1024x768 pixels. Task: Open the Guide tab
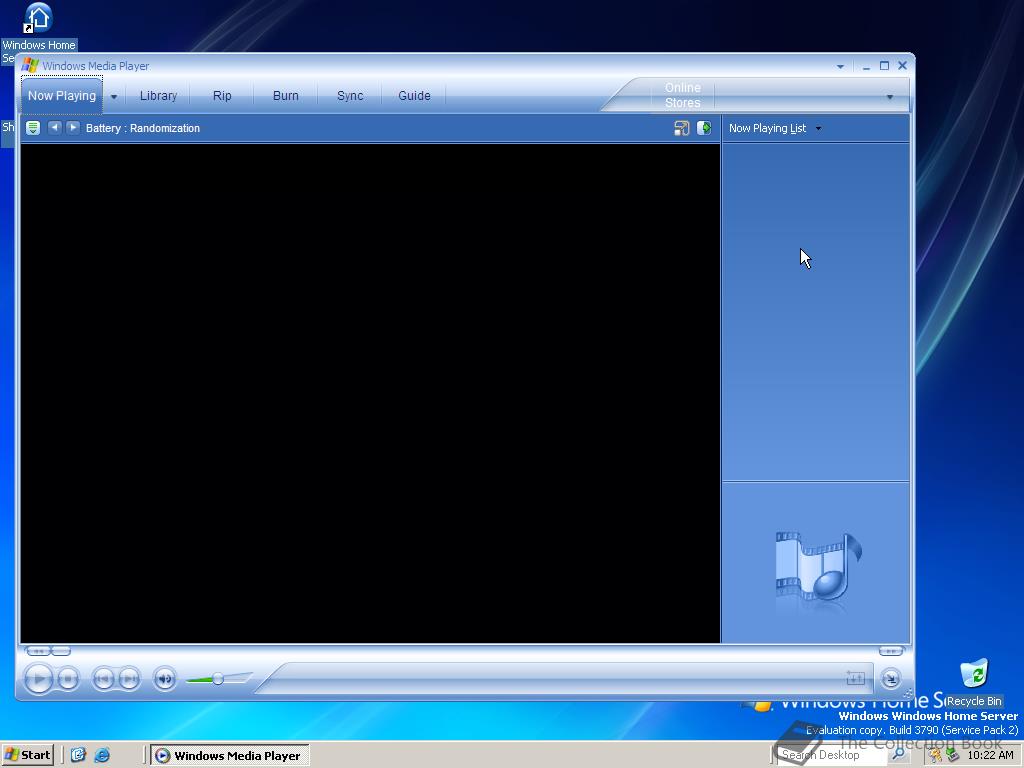414,95
